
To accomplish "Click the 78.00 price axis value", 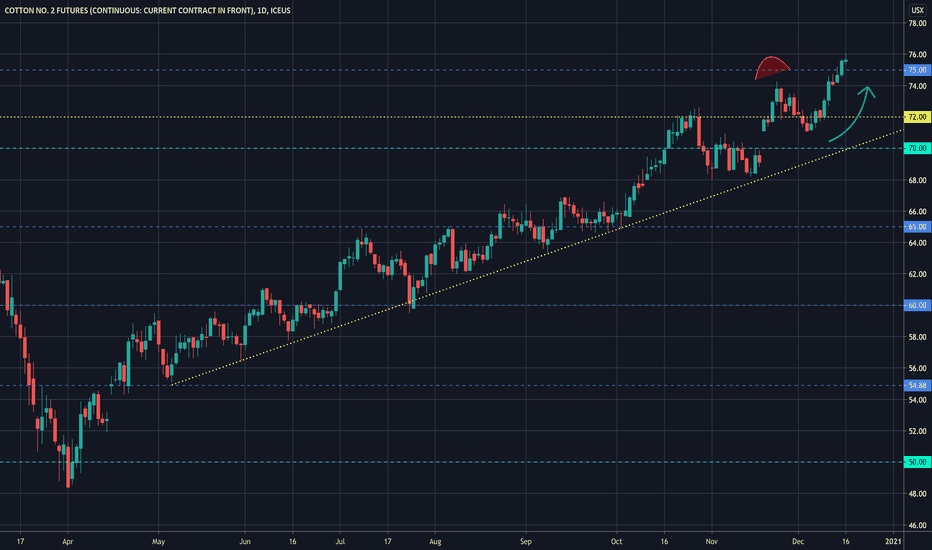I will [x=917, y=23].
